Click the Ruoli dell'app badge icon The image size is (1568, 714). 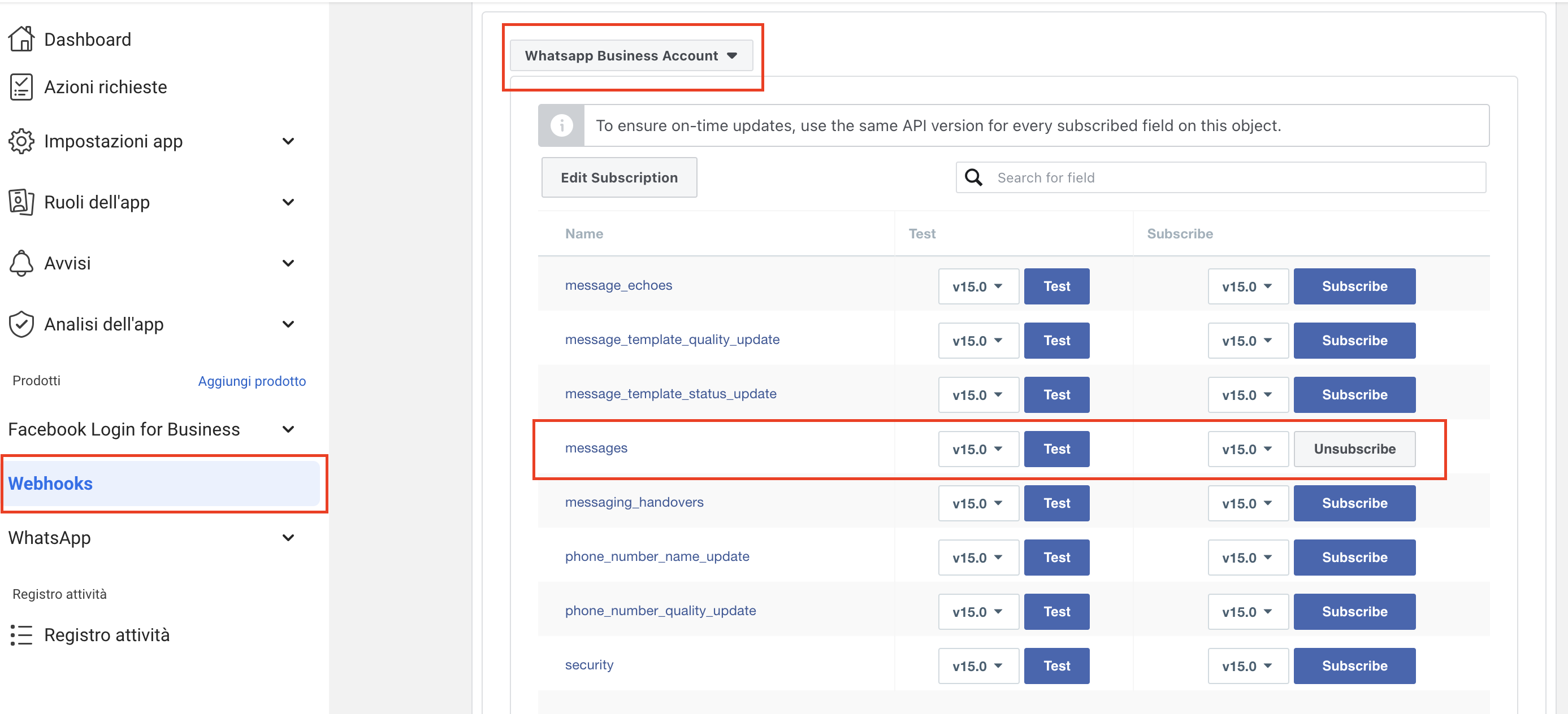coord(21,202)
